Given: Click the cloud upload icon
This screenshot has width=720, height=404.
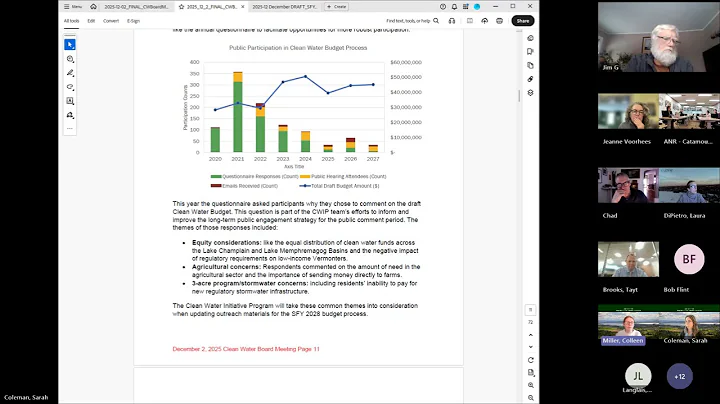Looking at the screenshot, I should point(484,21).
